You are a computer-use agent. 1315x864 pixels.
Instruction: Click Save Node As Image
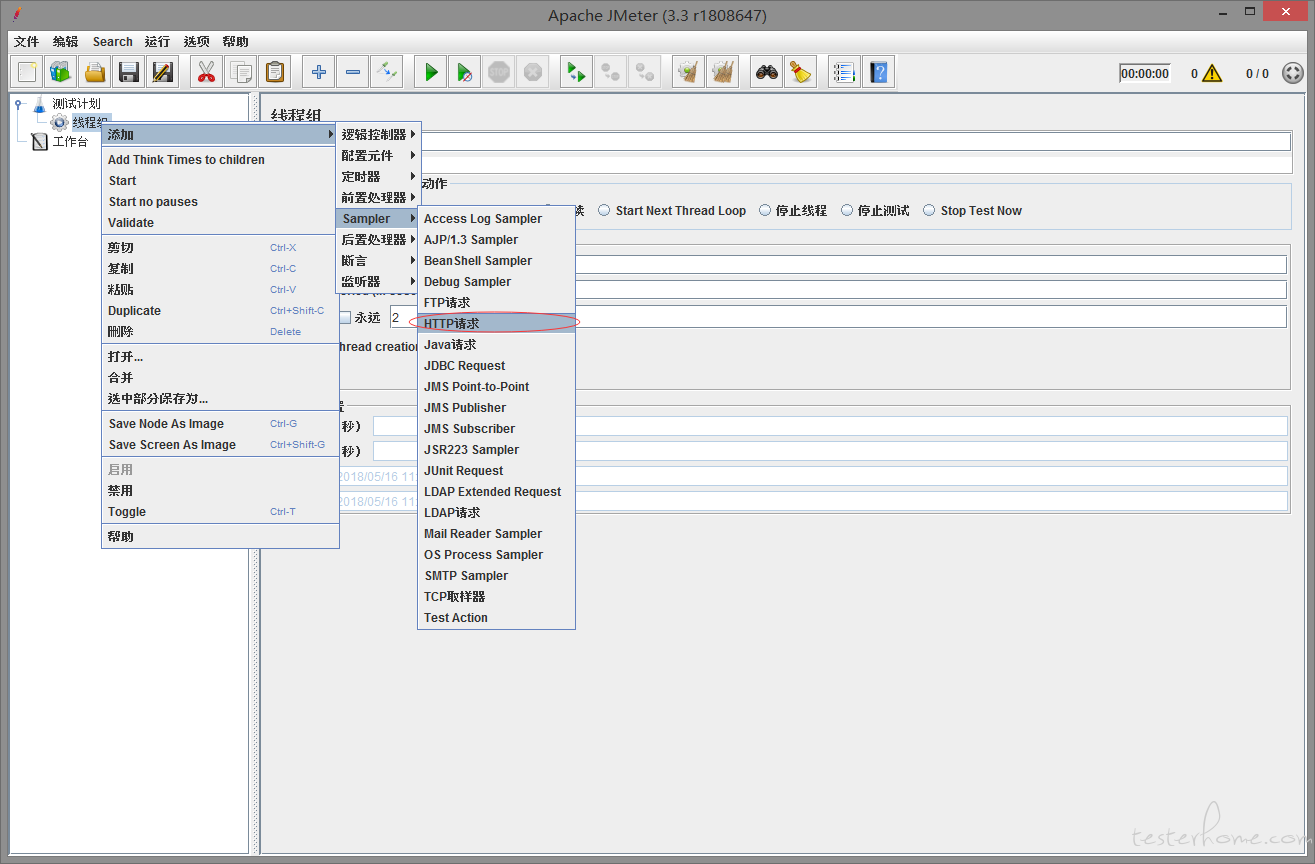(x=220, y=424)
